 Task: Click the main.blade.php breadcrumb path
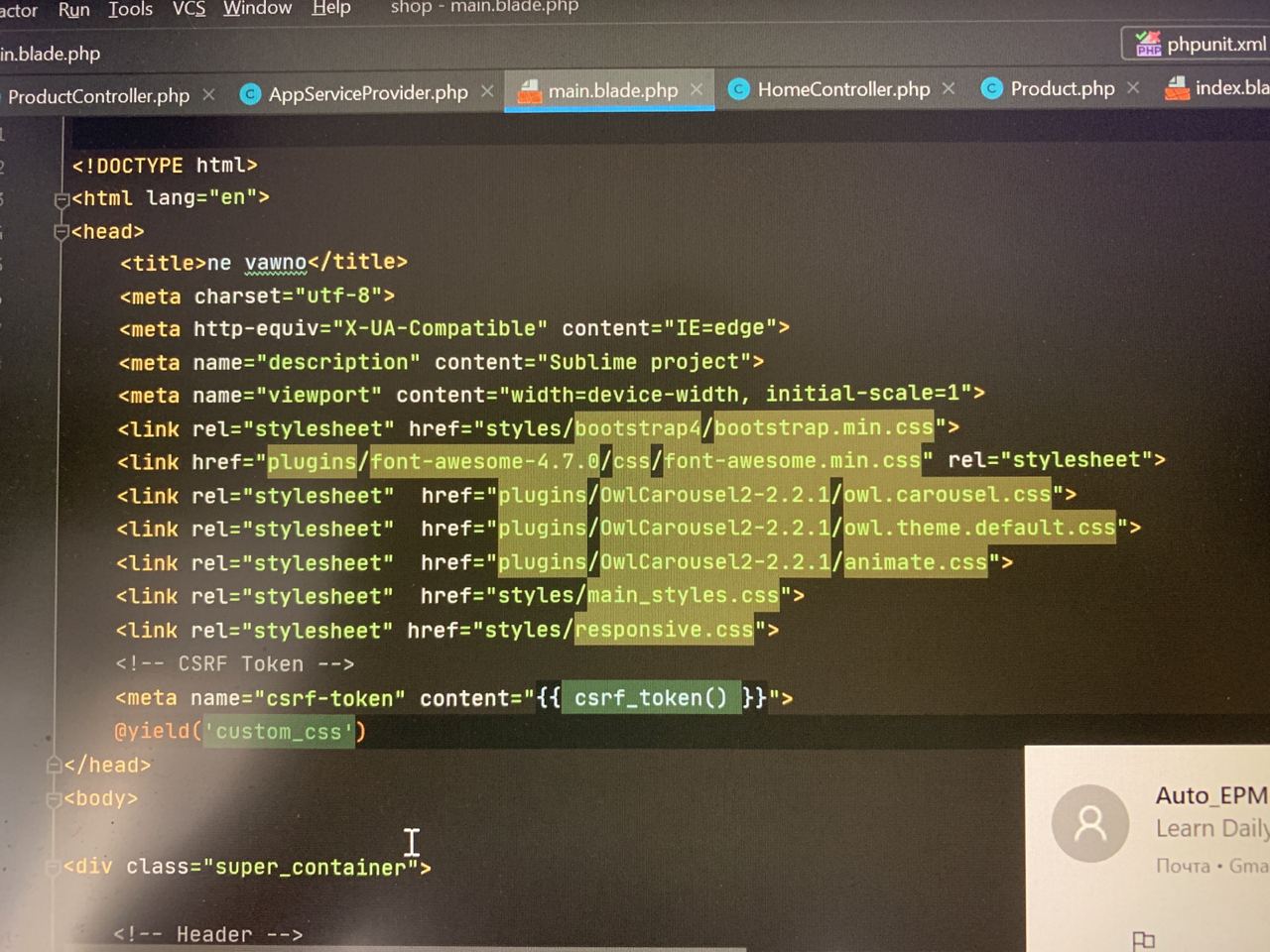[50, 54]
